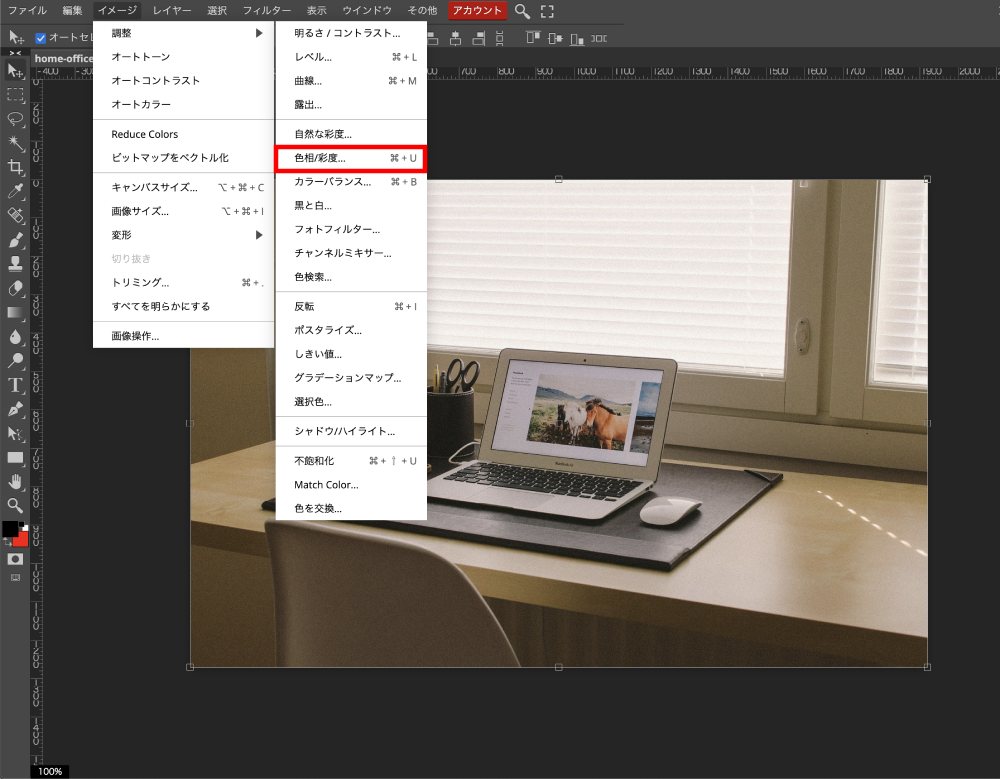The height and width of the screenshot is (779, 1000).
Task: Click the 100% zoom level readout
Action: [x=50, y=771]
